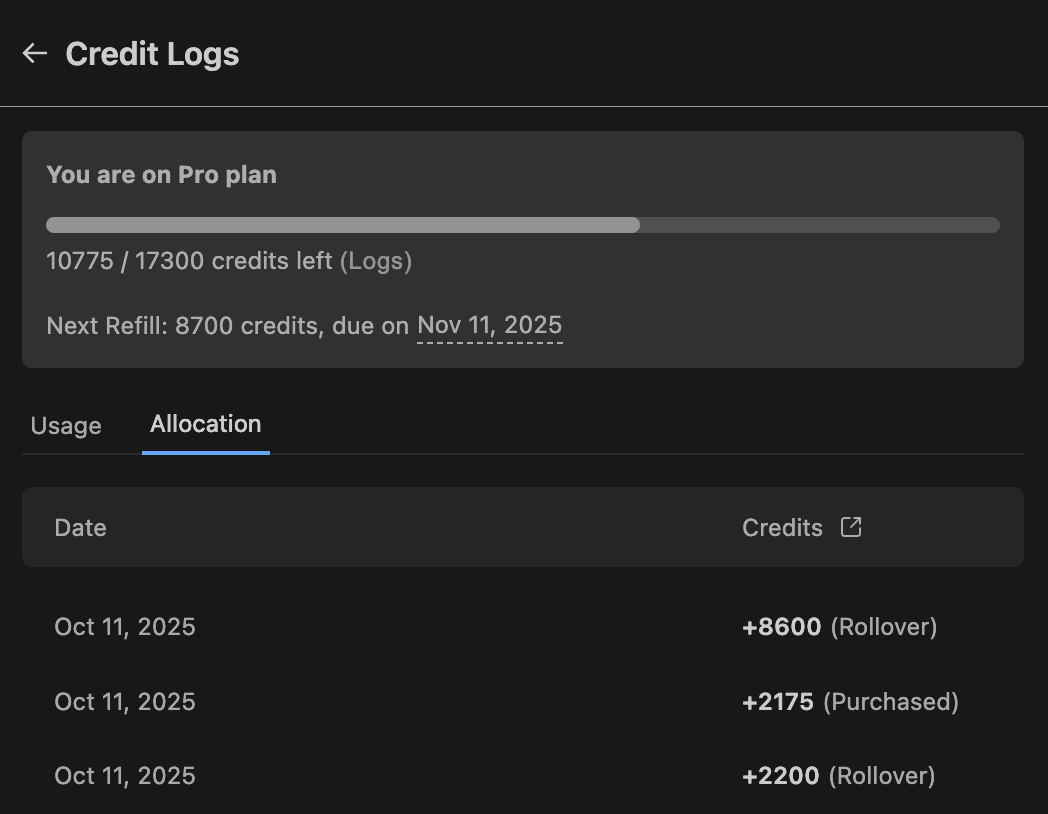Click the (Purchased) label

[x=891, y=702]
